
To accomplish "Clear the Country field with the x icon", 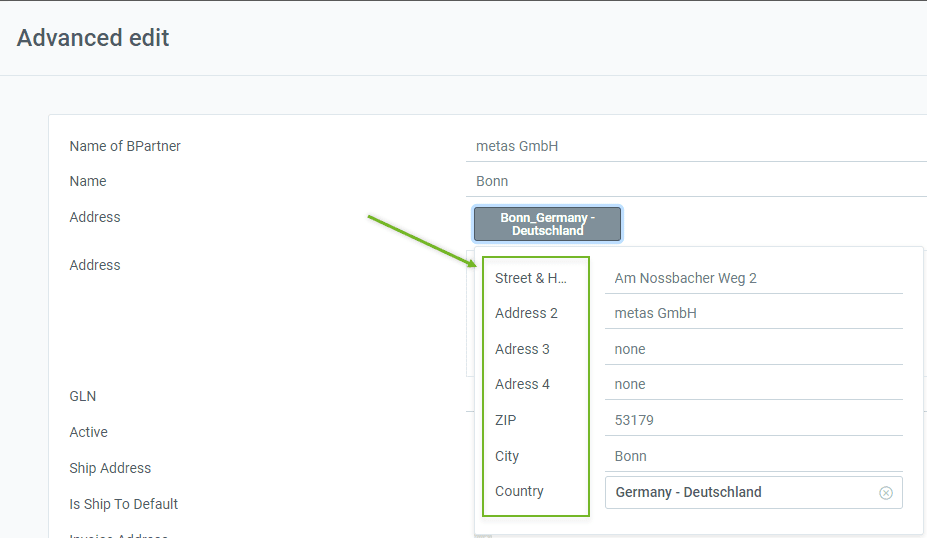I will click(x=886, y=492).
